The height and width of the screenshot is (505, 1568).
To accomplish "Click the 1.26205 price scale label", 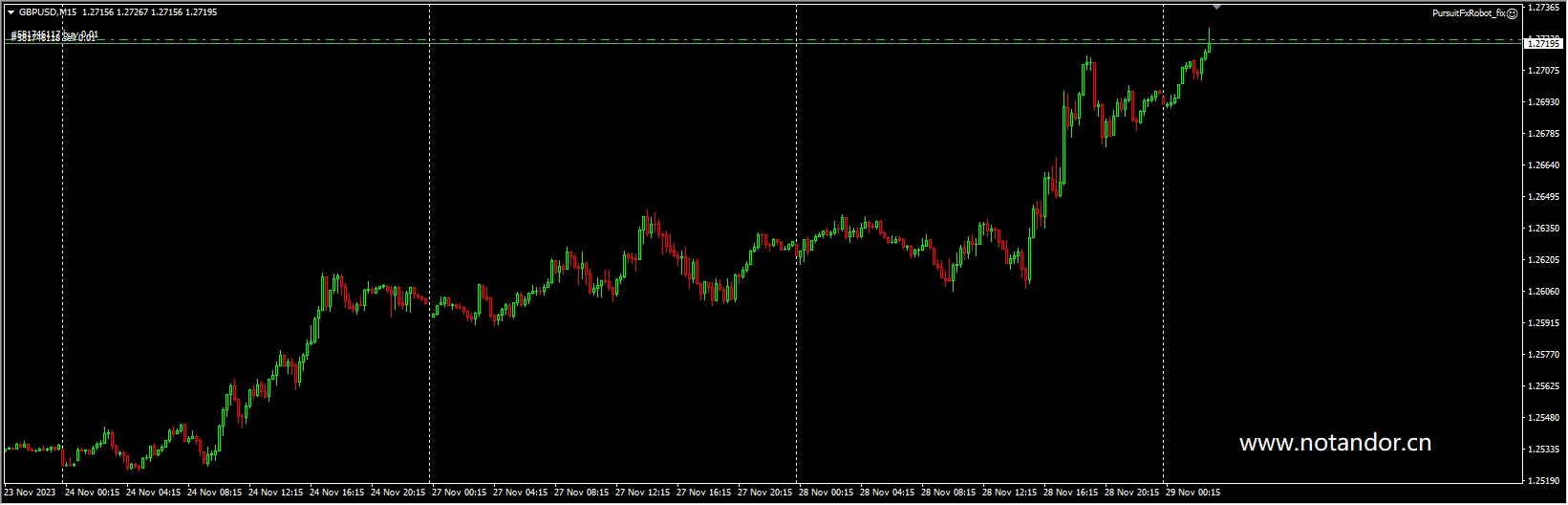I will coord(1544,260).
